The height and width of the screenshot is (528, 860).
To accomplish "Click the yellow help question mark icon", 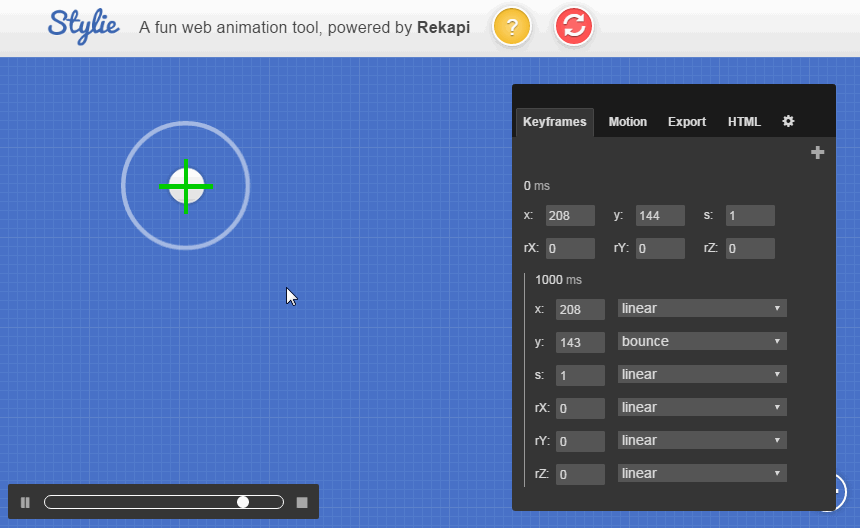I will (512, 26).
